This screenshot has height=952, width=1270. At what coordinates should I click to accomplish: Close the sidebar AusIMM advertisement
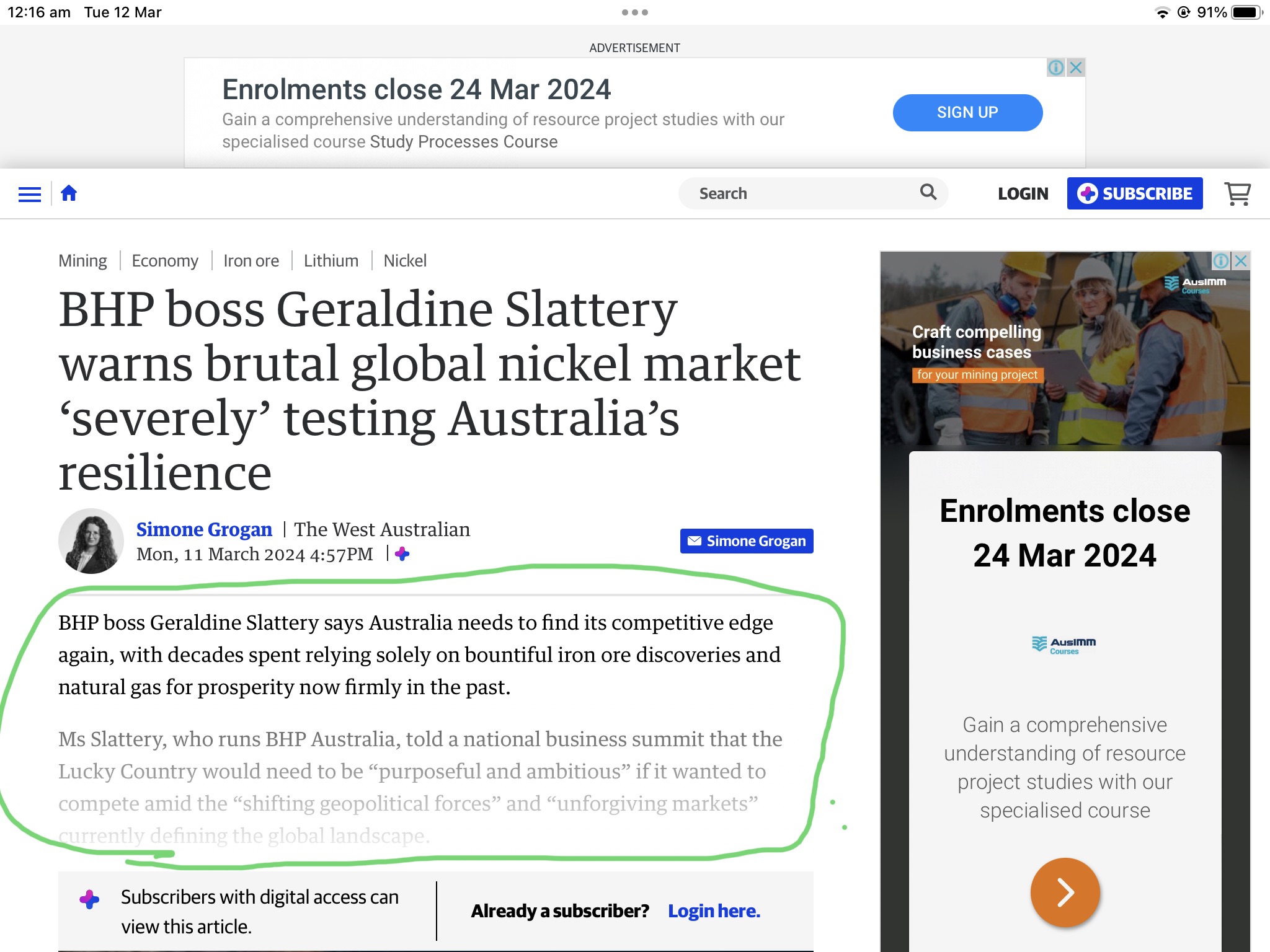(x=1241, y=261)
